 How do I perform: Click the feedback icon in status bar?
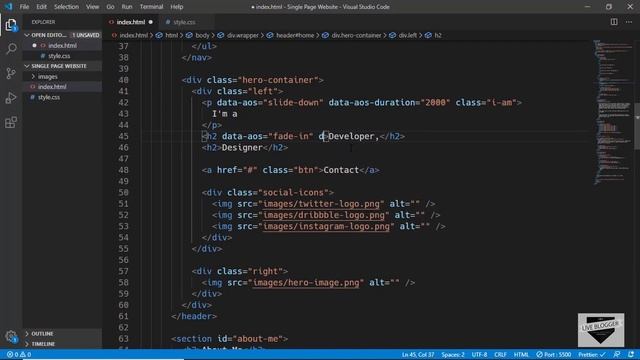(x=617, y=354)
